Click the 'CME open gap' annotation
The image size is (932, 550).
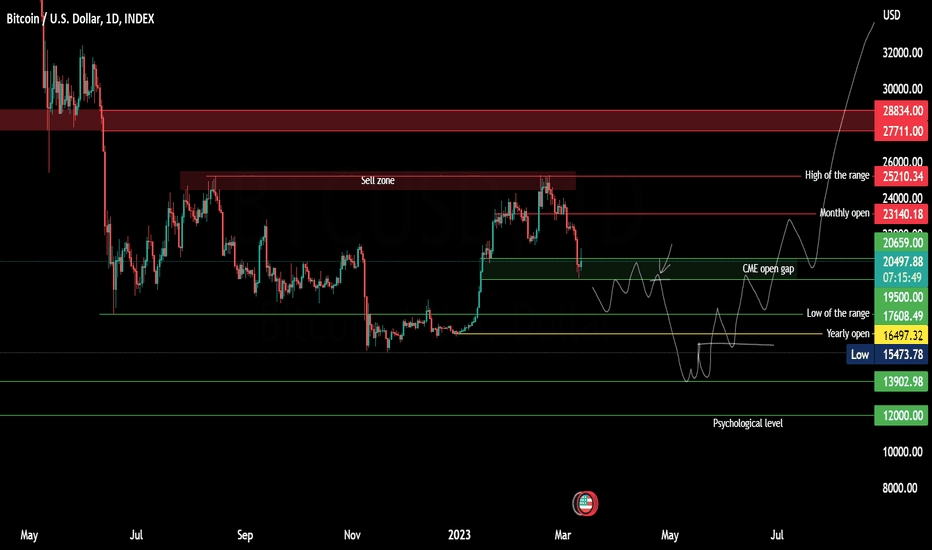[768, 269]
